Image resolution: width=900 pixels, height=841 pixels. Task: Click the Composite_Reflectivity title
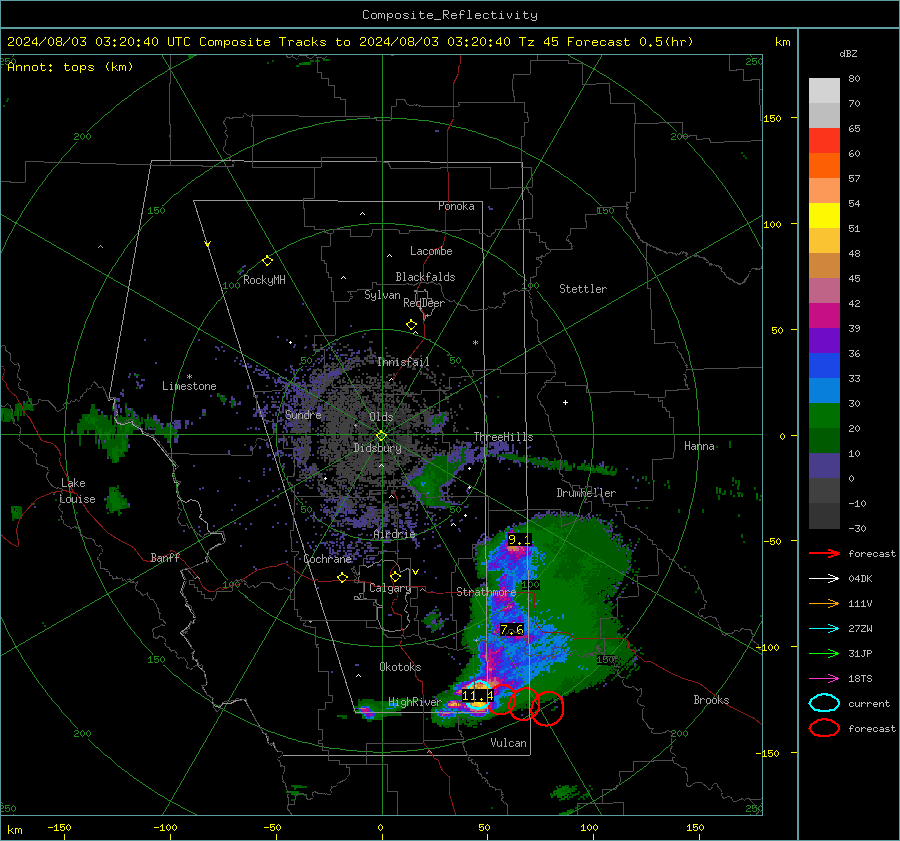click(x=449, y=15)
